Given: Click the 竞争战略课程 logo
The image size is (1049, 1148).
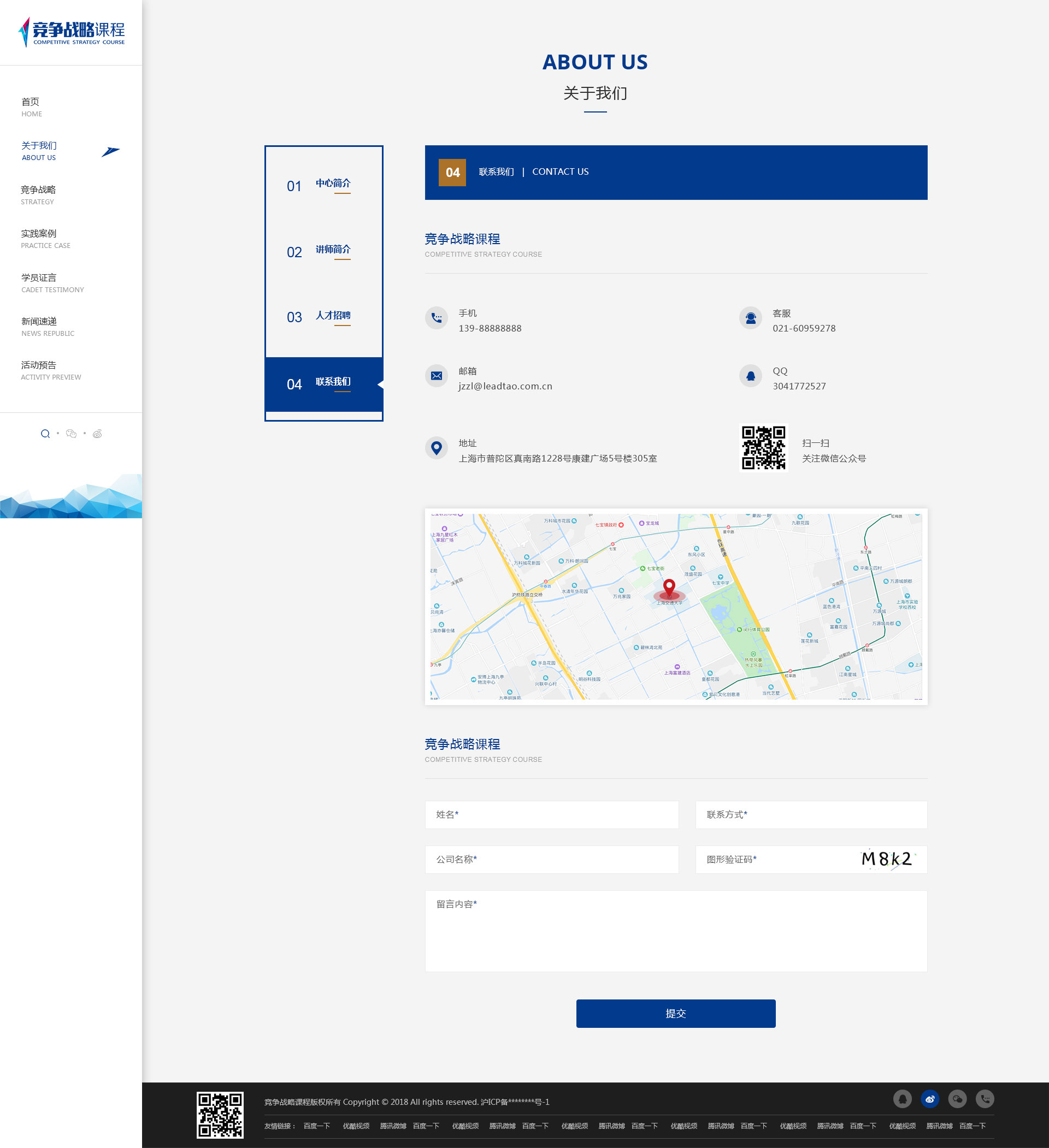Looking at the screenshot, I should 72,32.
